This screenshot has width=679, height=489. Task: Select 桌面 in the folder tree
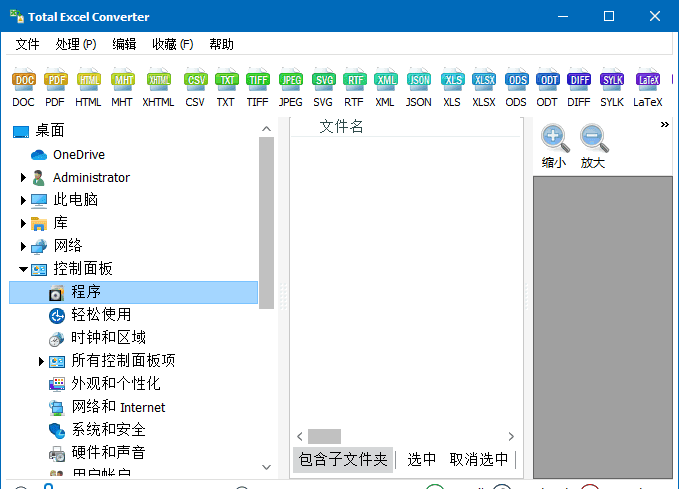click(50, 130)
